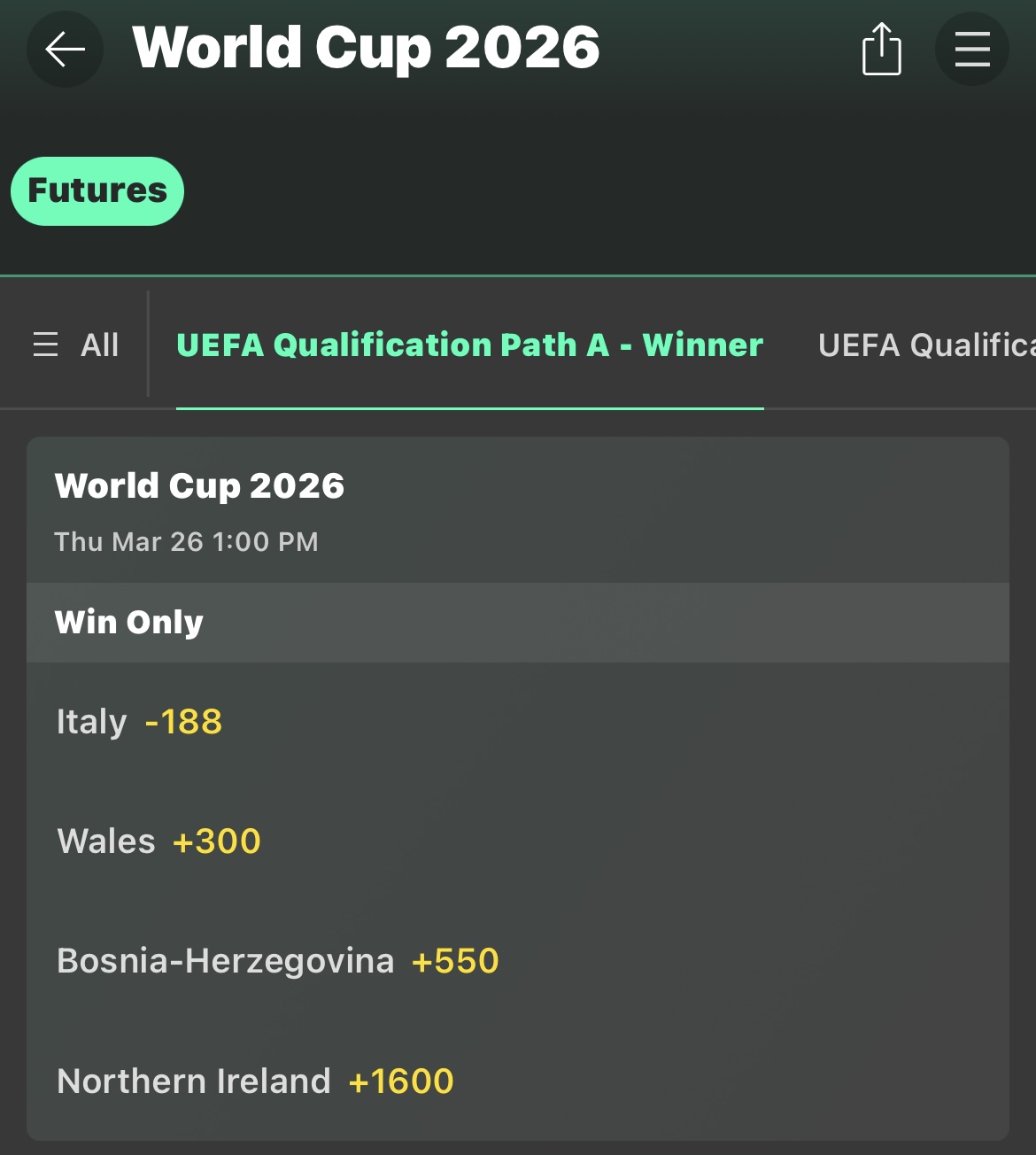Select Wales odds +300
The width and height of the screenshot is (1036, 1155).
[217, 841]
